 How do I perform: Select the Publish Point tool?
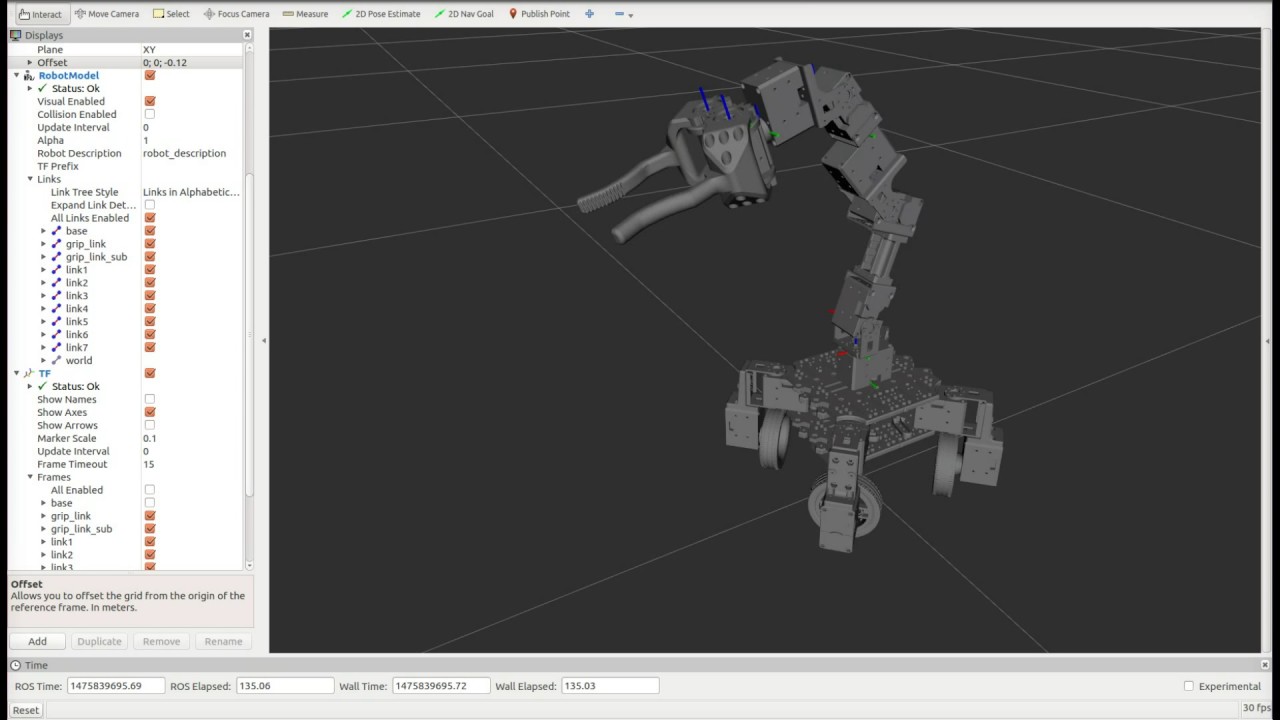click(x=539, y=14)
